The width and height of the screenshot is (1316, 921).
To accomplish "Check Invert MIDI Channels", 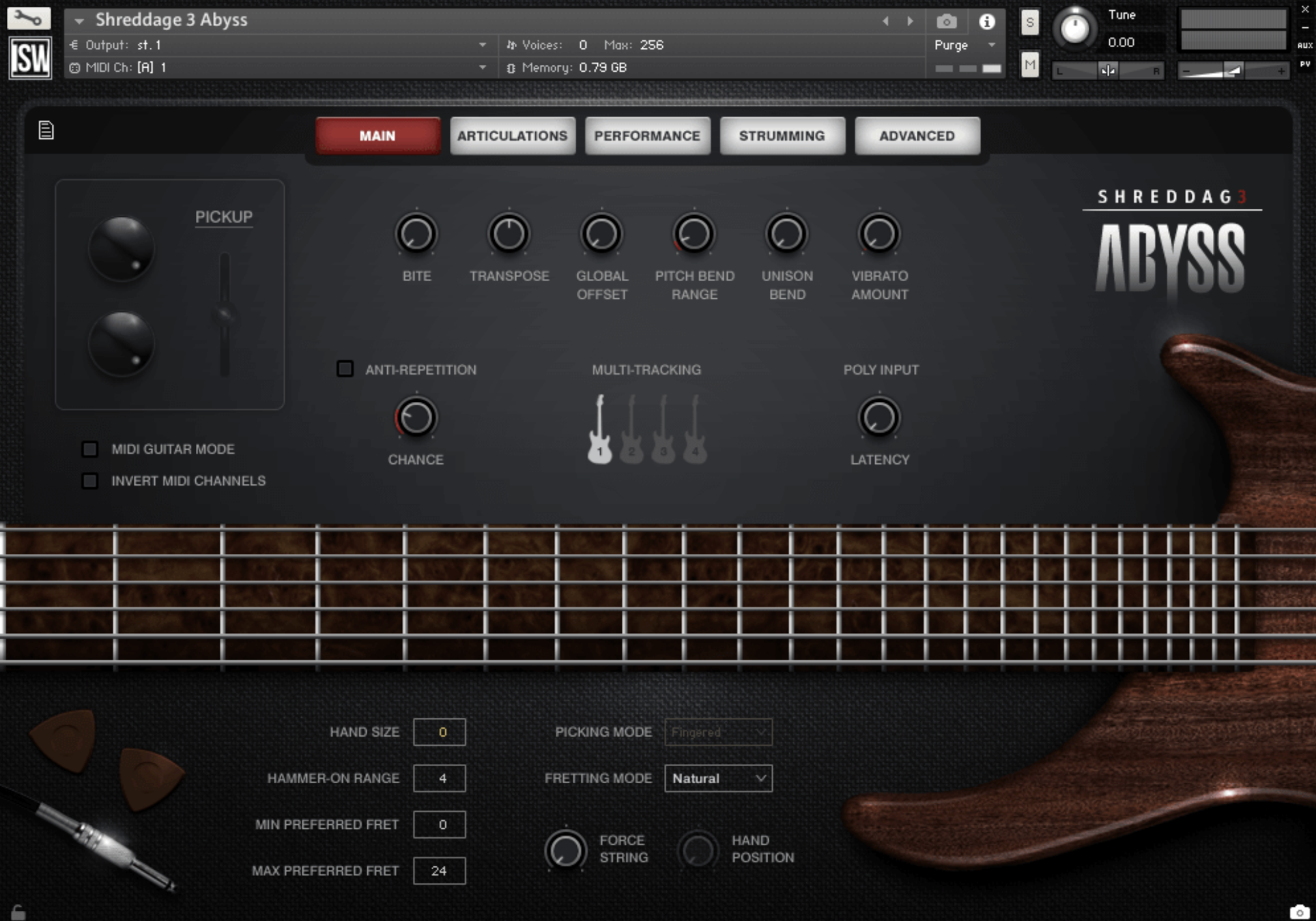I will [89, 480].
